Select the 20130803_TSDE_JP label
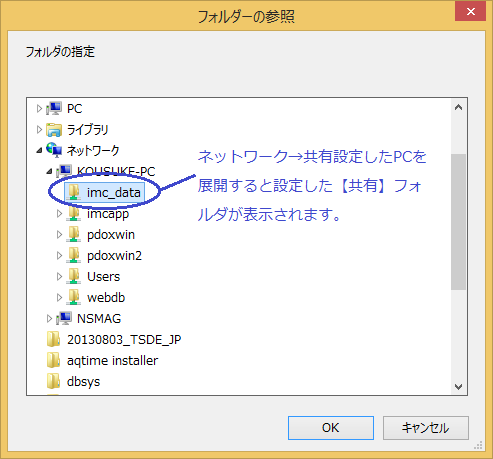 [x=124, y=340]
